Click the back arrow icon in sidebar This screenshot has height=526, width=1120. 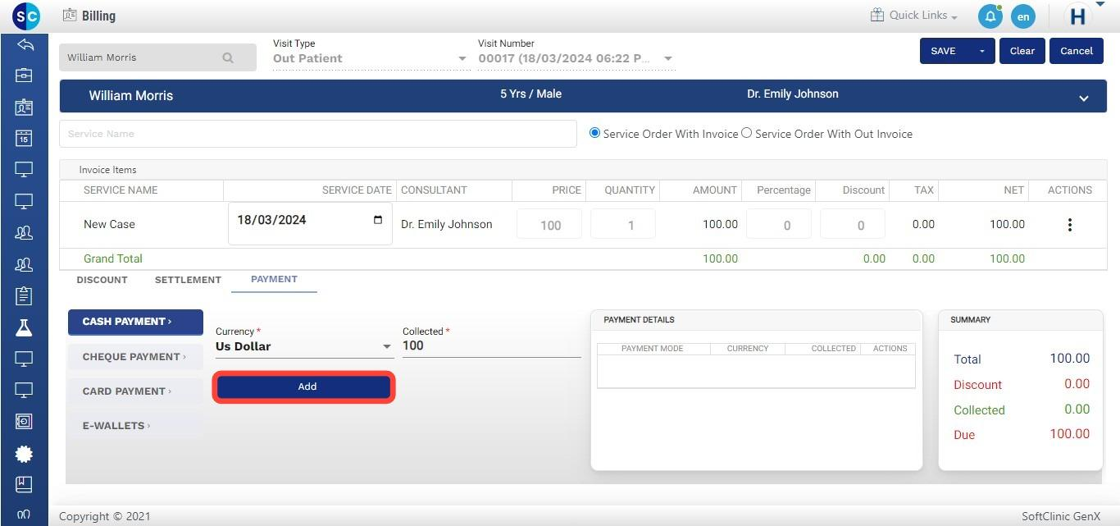click(24, 45)
